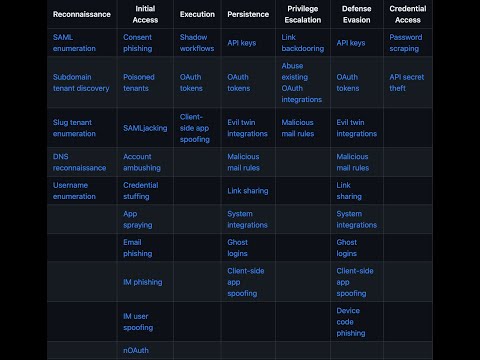Open nOAuth link
Image resolution: width=480 pixels, height=360 pixels.
[136, 350]
